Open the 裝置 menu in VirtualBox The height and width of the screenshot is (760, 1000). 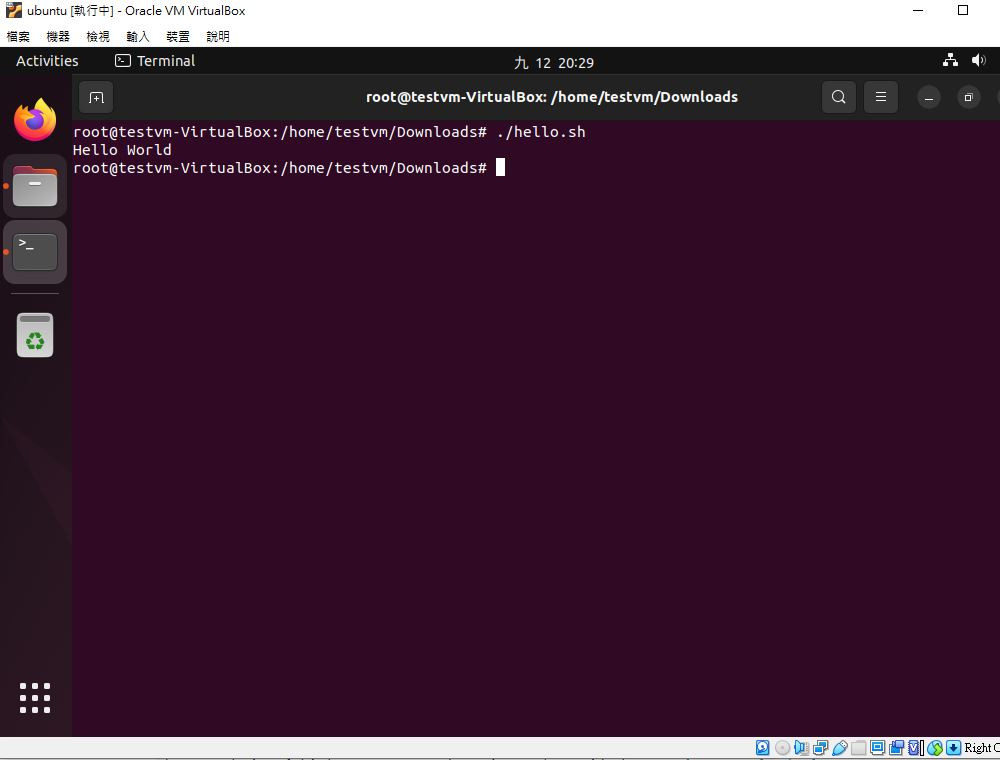[178, 36]
